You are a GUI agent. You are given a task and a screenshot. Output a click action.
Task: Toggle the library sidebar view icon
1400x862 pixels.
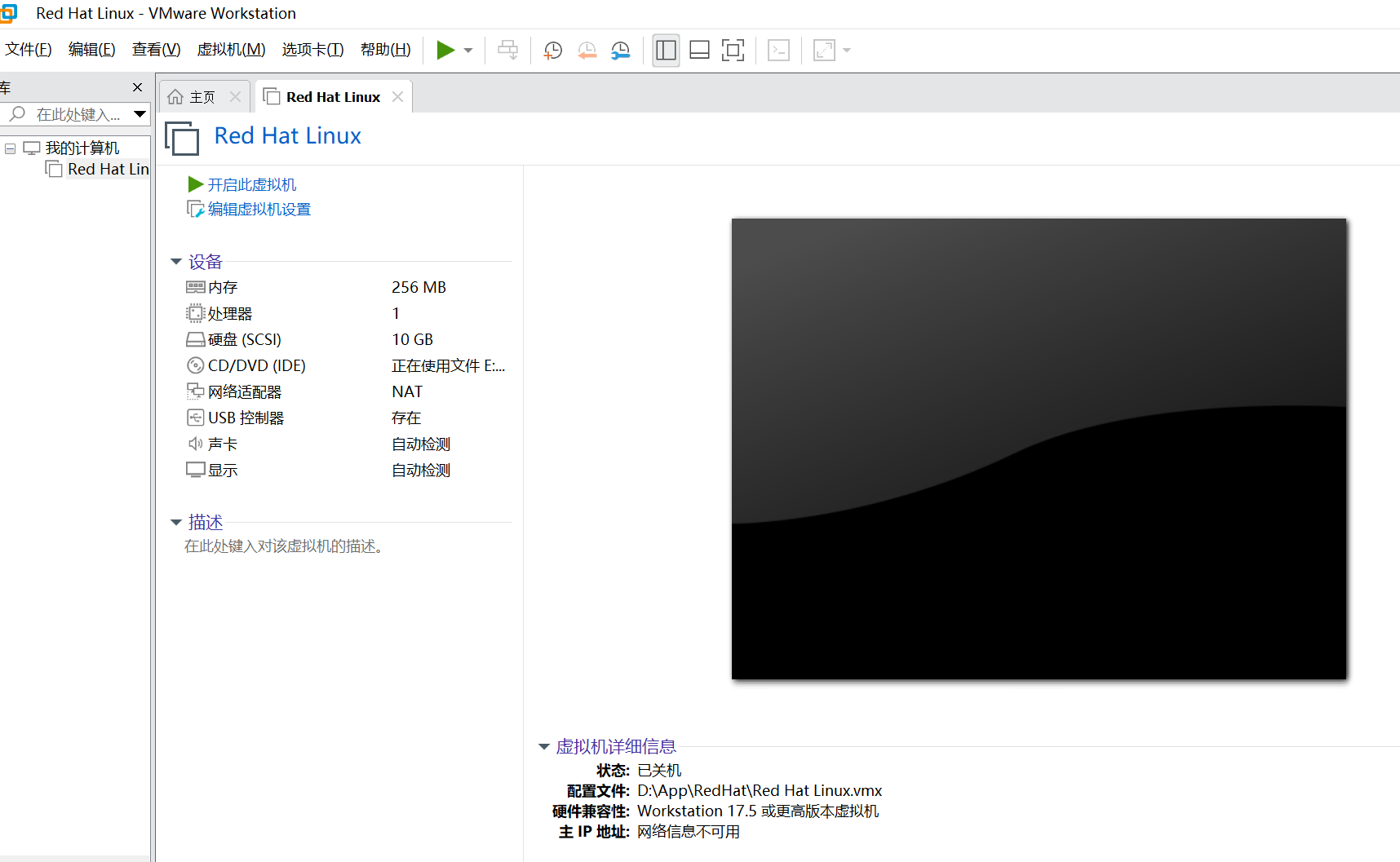(667, 51)
